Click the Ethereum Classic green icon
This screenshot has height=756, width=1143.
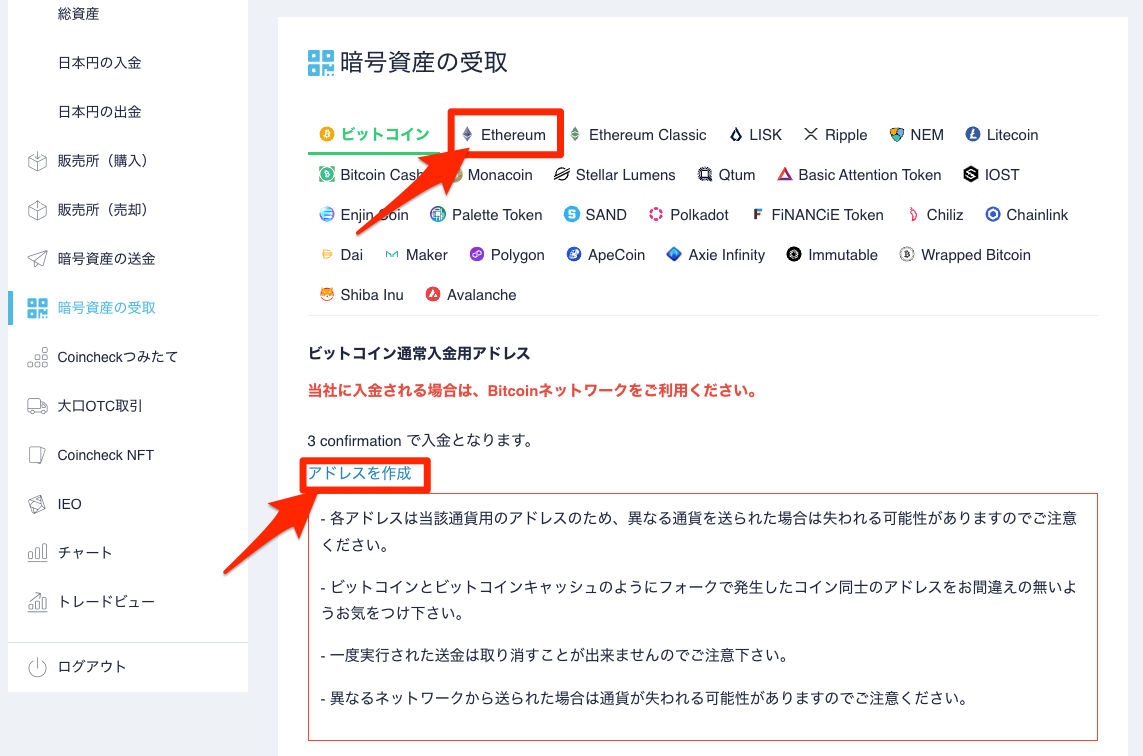tap(574, 134)
